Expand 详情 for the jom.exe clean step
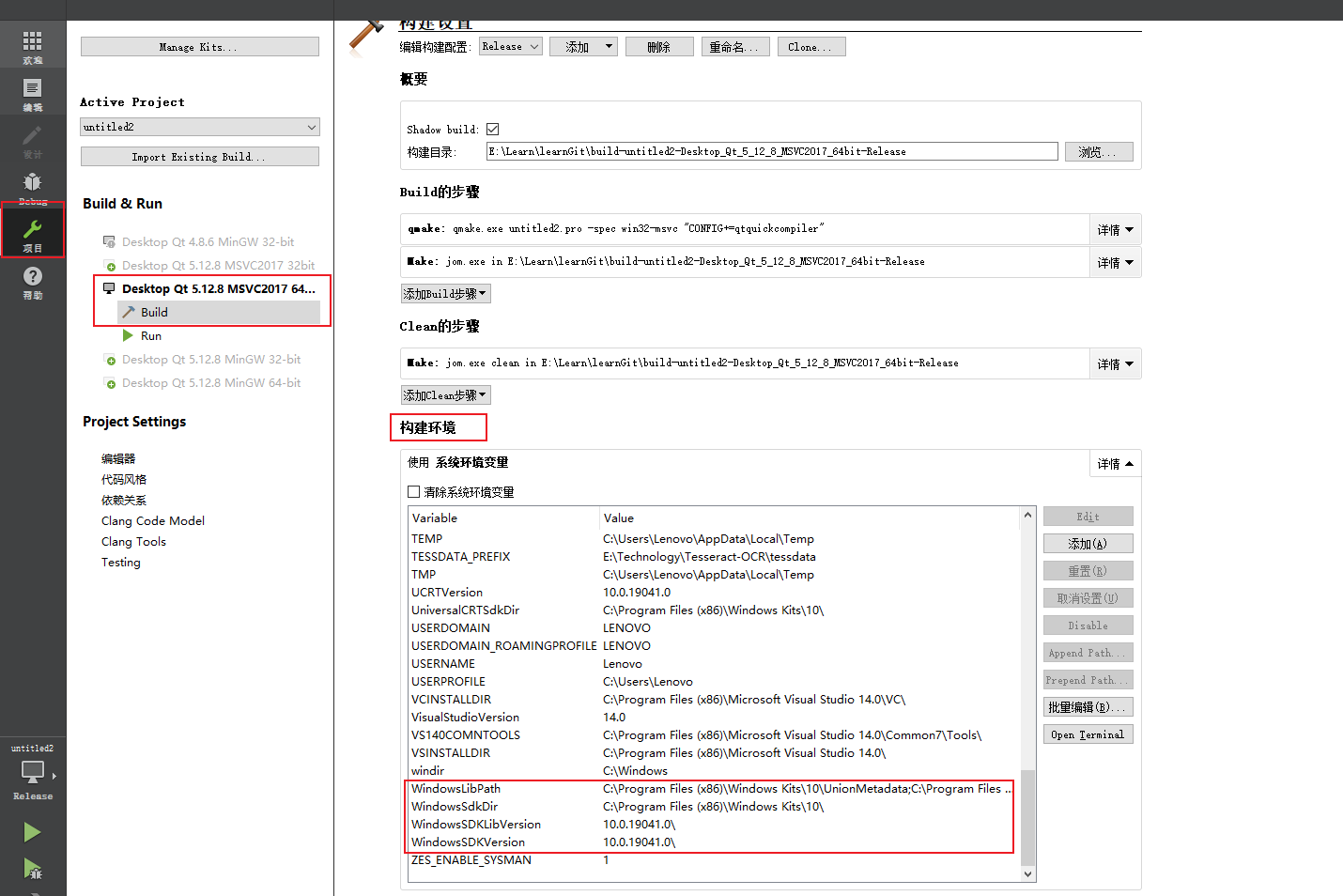Viewport: 1343px width, 896px height. click(x=1115, y=363)
